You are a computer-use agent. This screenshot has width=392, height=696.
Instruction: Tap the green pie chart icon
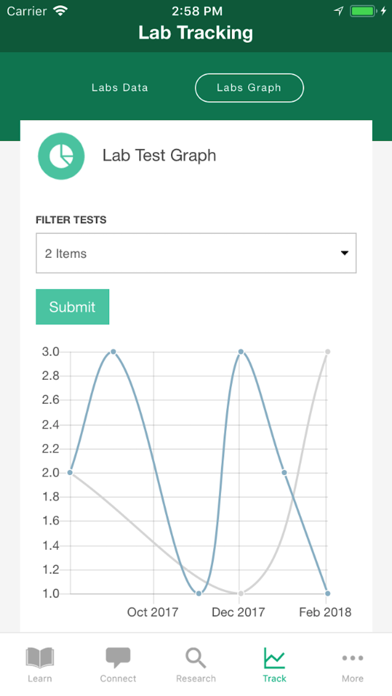click(61, 156)
